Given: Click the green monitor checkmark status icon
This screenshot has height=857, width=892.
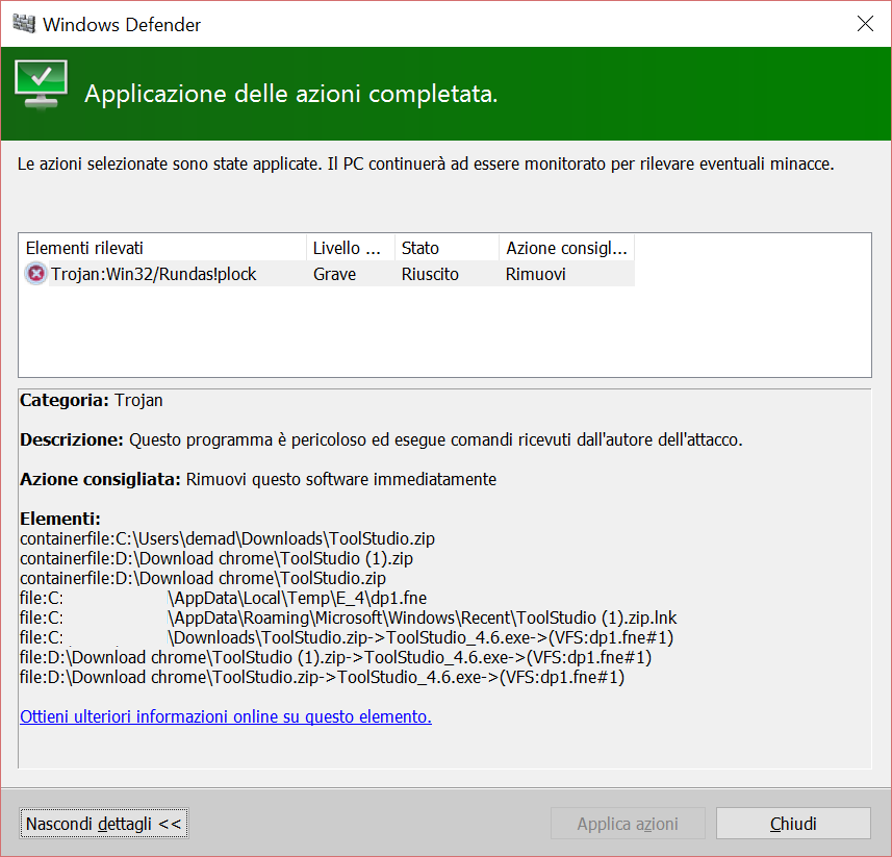Looking at the screenshot, I should pos(42,84).
